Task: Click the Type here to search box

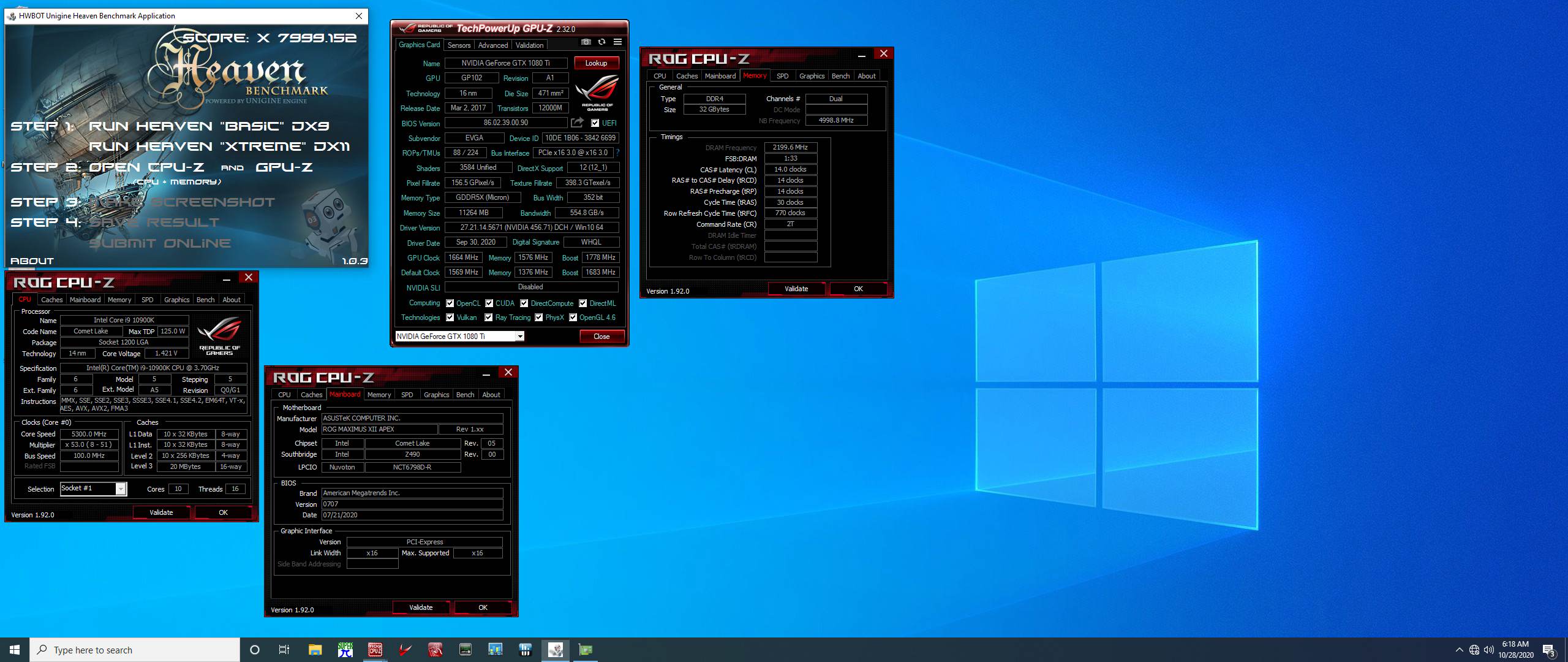Action: tap(135, 650)
